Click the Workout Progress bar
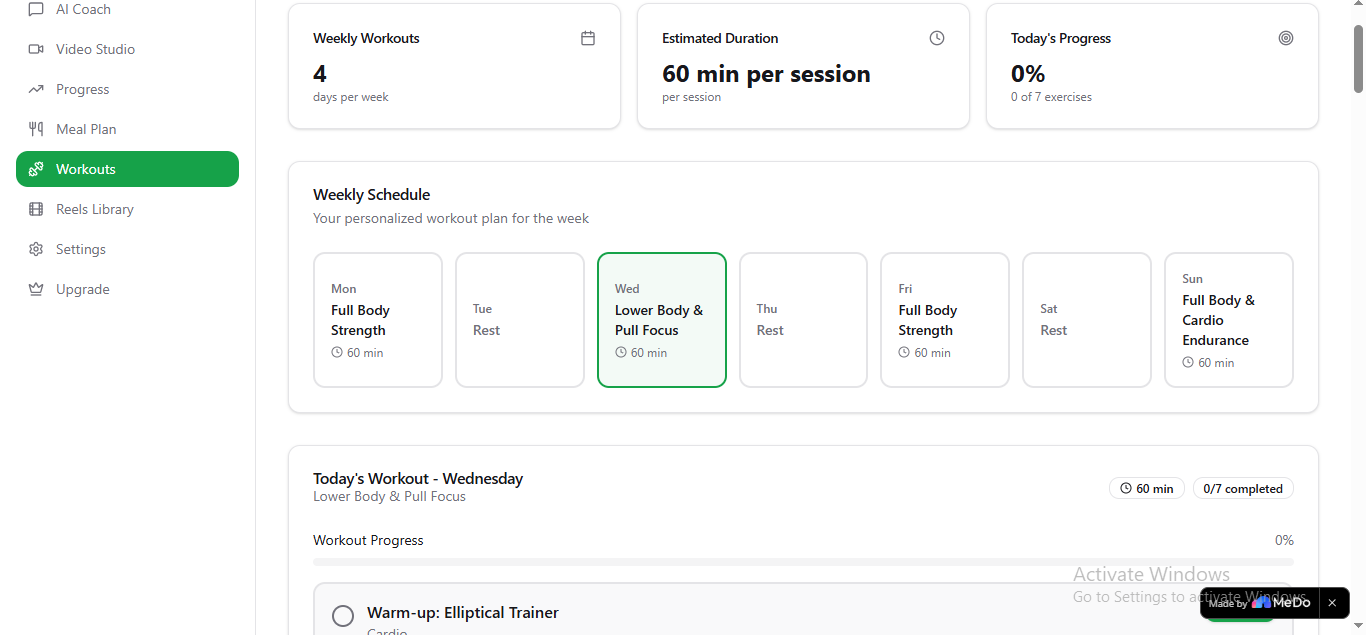 coord(803,563)
